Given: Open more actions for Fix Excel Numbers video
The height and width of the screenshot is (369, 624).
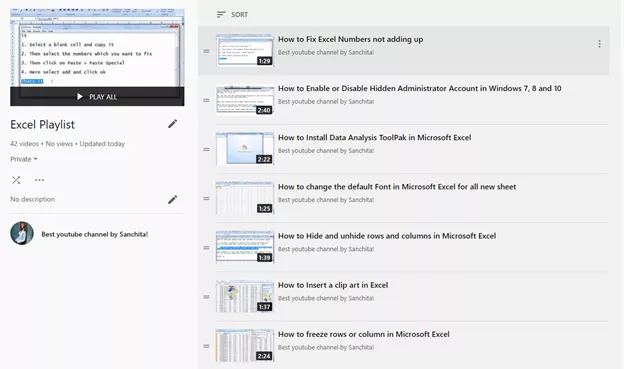Looking at the screenshot, I should point(599,44).
